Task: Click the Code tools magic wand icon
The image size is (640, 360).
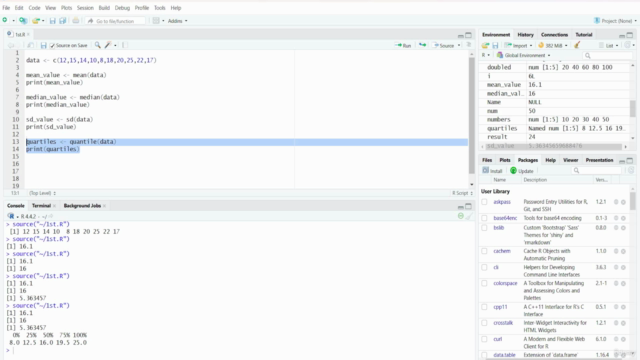Action: pyautogui.click(x=108, y=45)
